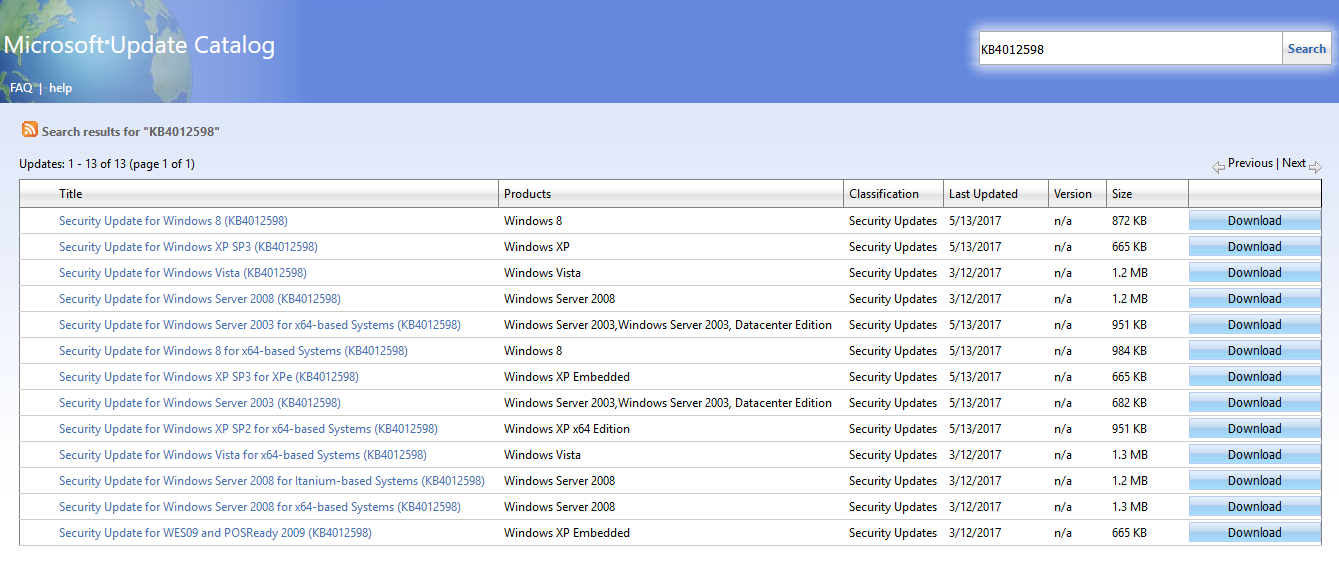The image size is (1339, 574).
Task: Open the help link
Action: click(61, 88)
